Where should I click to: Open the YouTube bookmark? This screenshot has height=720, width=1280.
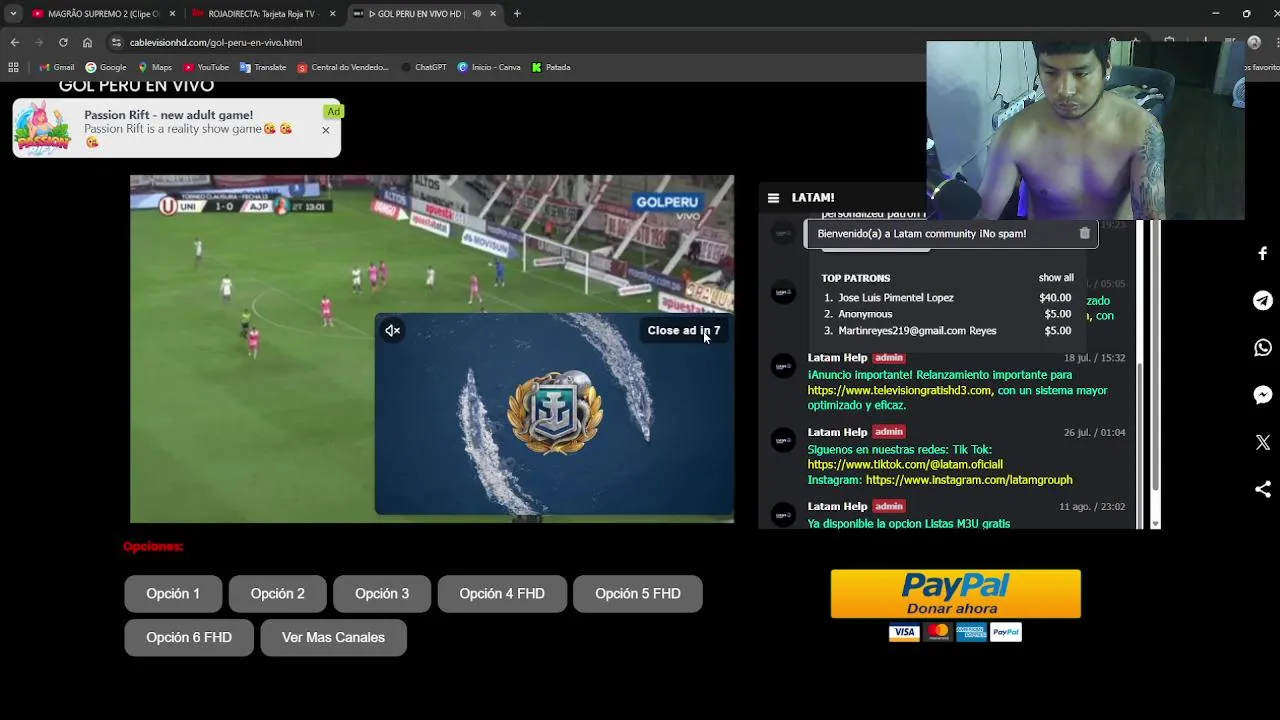206,67
